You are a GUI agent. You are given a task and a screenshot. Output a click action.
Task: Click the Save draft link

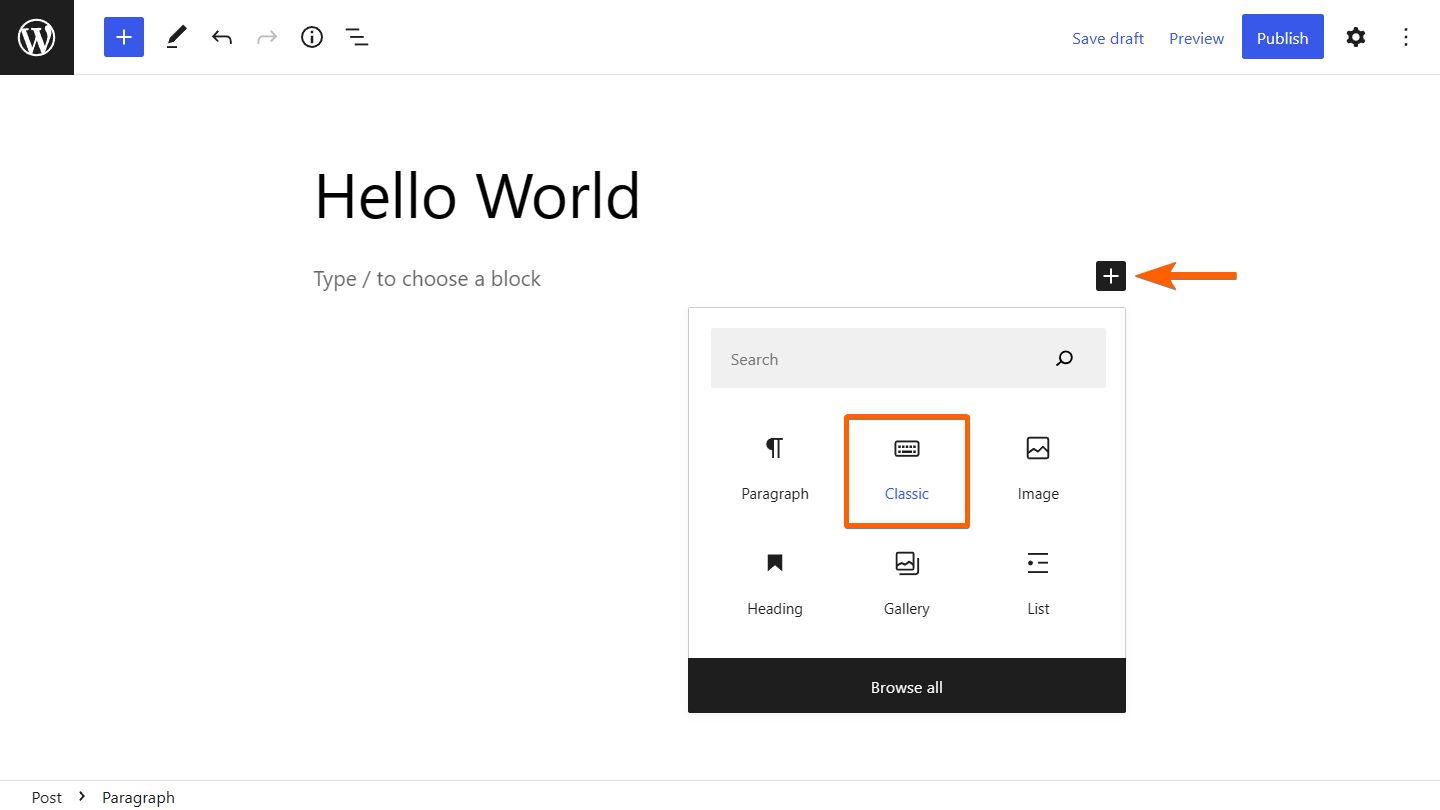(1107, 38)
